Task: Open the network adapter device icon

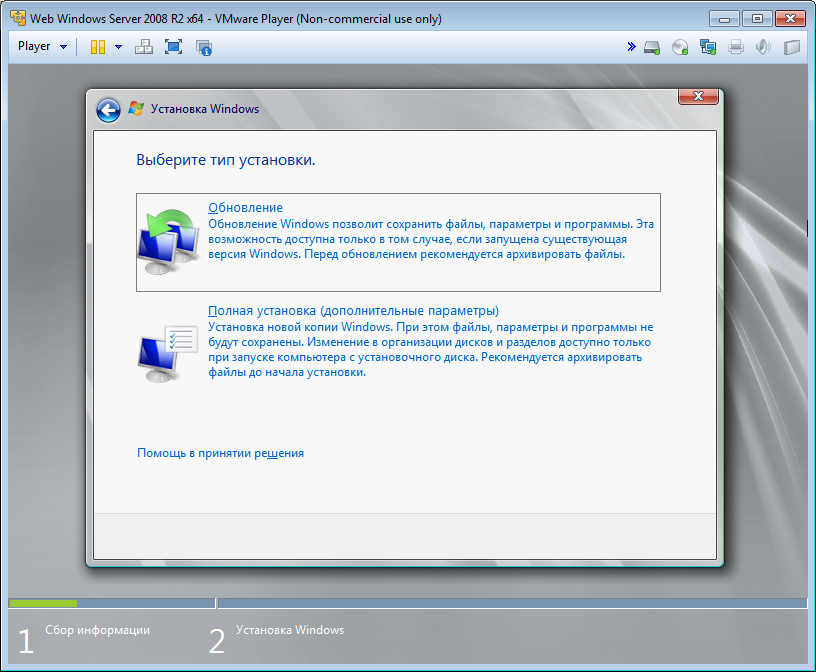Action: pyautogui.click(x=708, y=47)
